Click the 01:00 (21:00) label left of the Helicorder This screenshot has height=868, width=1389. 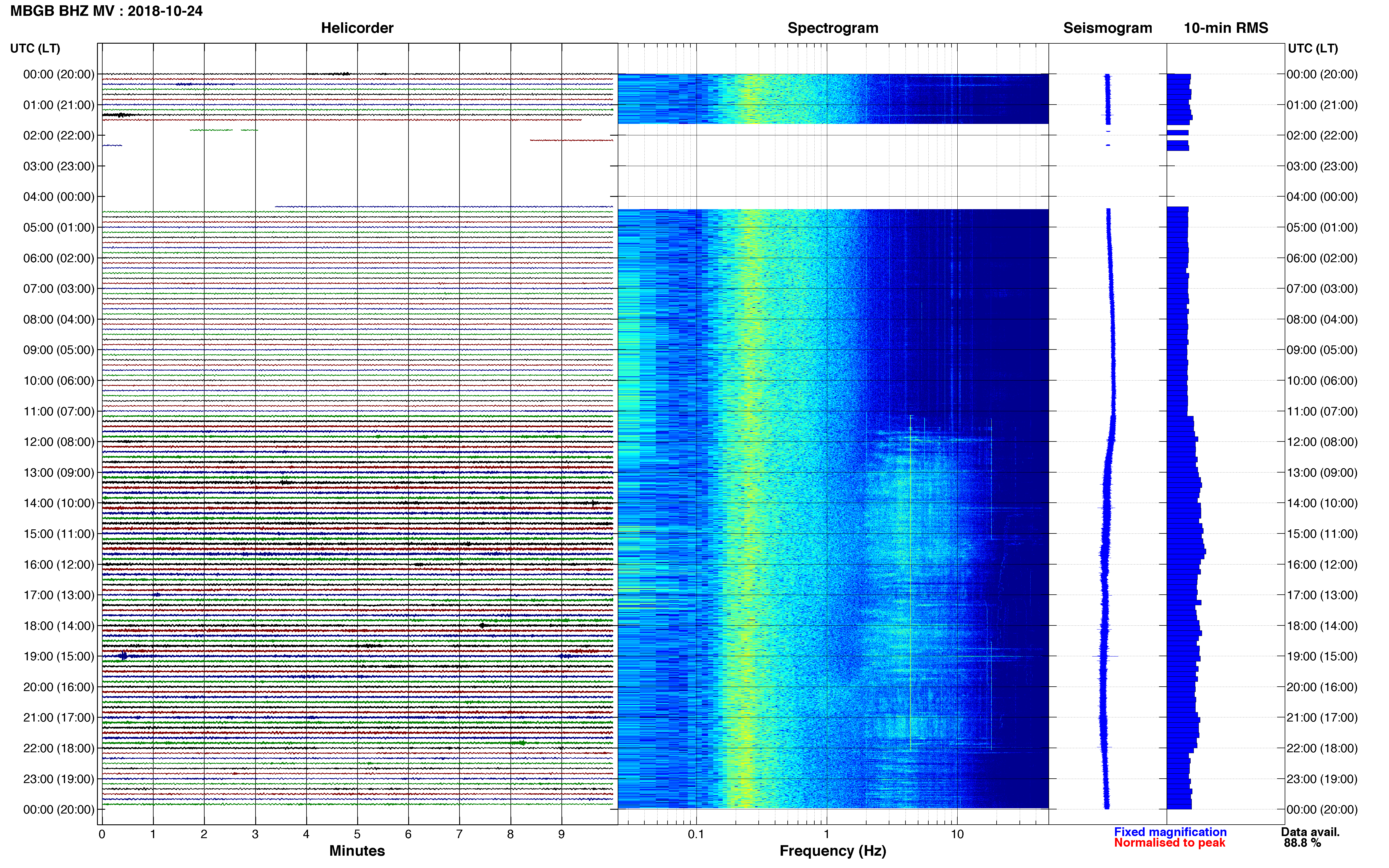[x=59, y=105]
